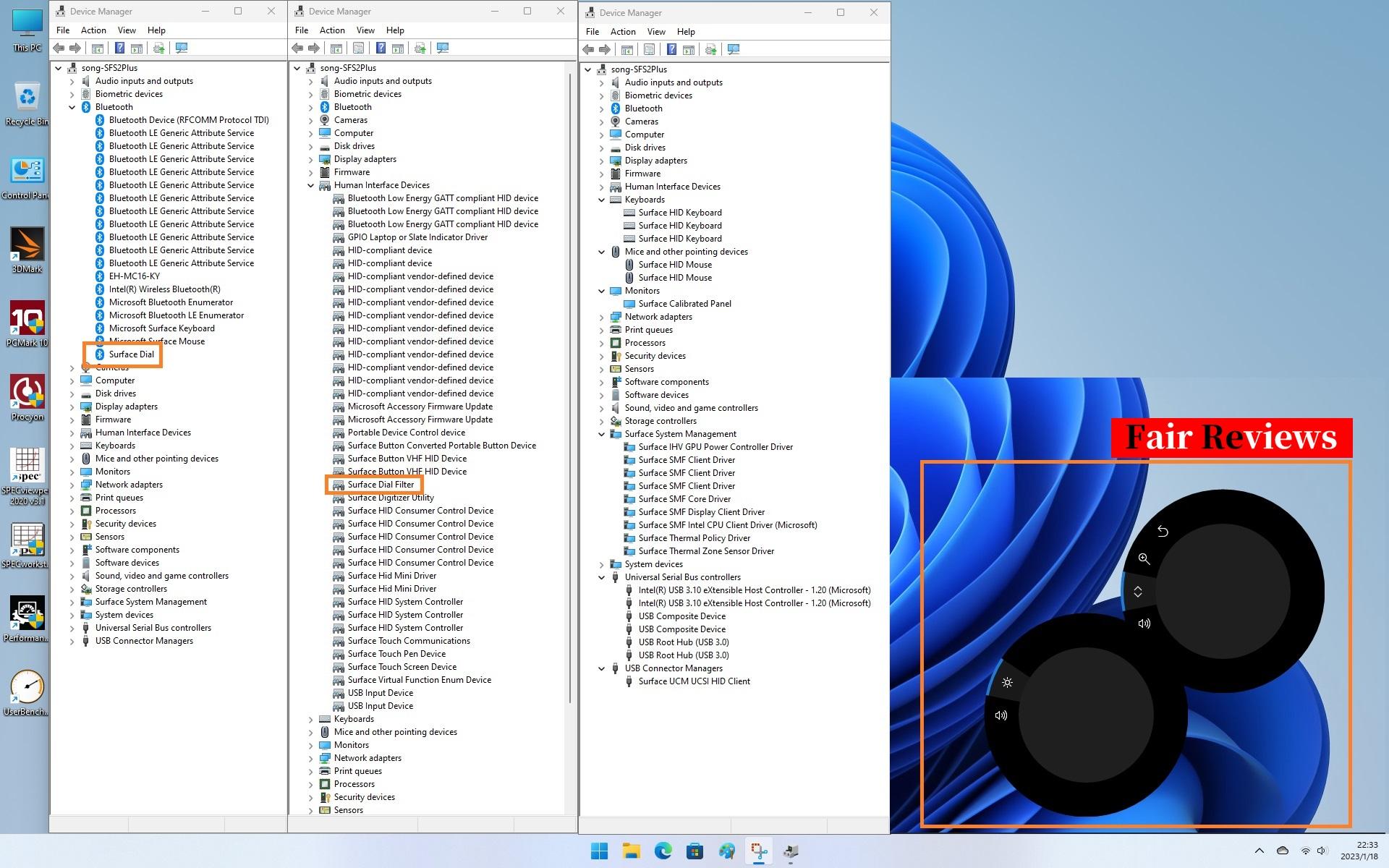Click Properties icon in rightmost Device Manager toolbar
The image size is (1389, 868).
(x=649, y=50)
